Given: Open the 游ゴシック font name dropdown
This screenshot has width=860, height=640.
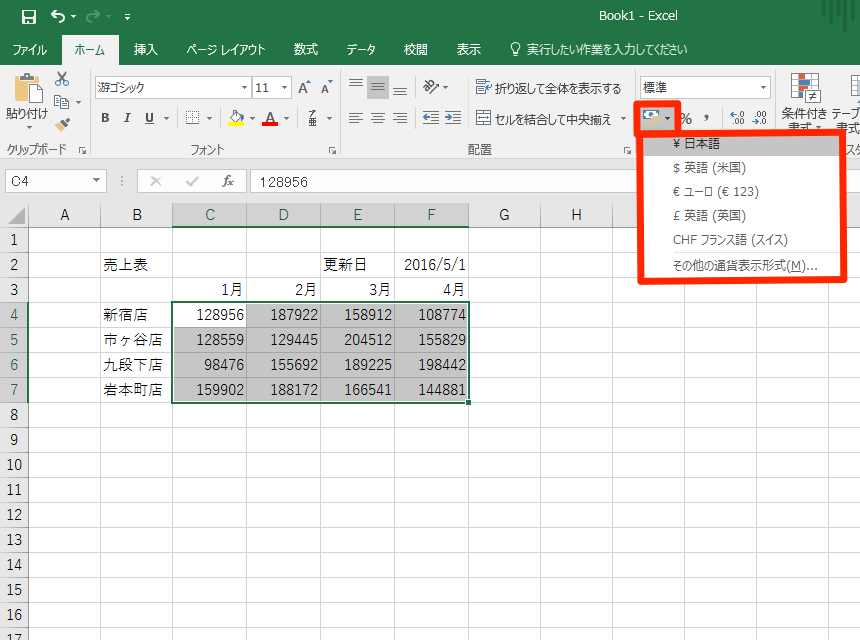Looking at the screenshot, I should 244,88.
